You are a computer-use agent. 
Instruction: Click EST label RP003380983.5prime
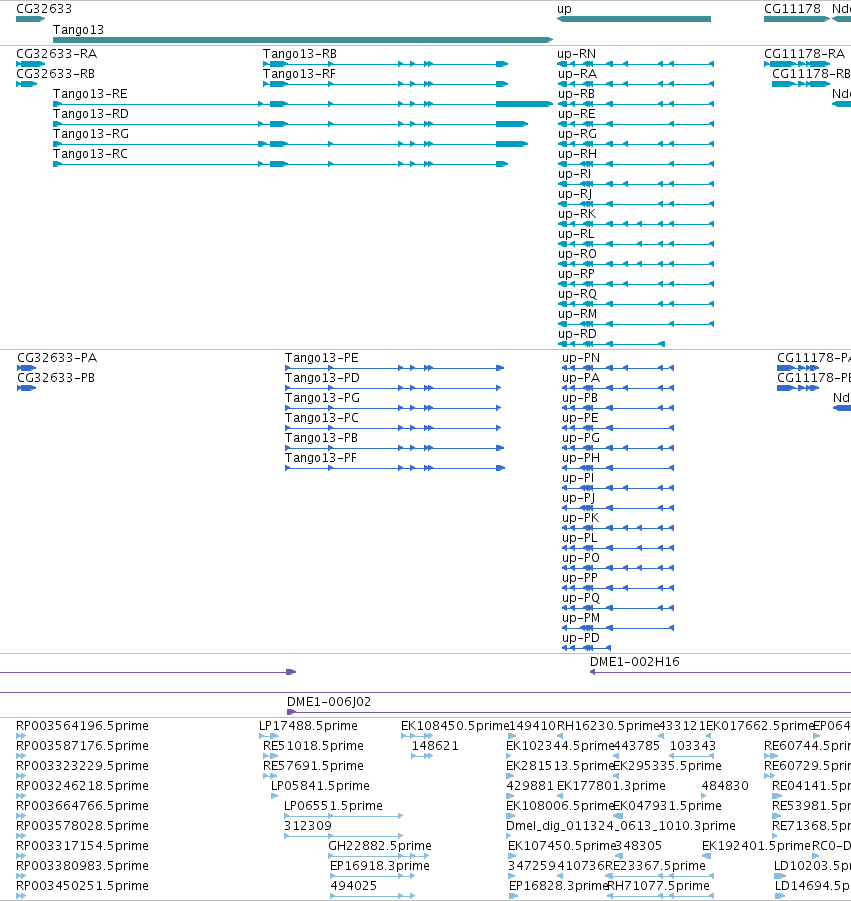[x=82, y=866]
